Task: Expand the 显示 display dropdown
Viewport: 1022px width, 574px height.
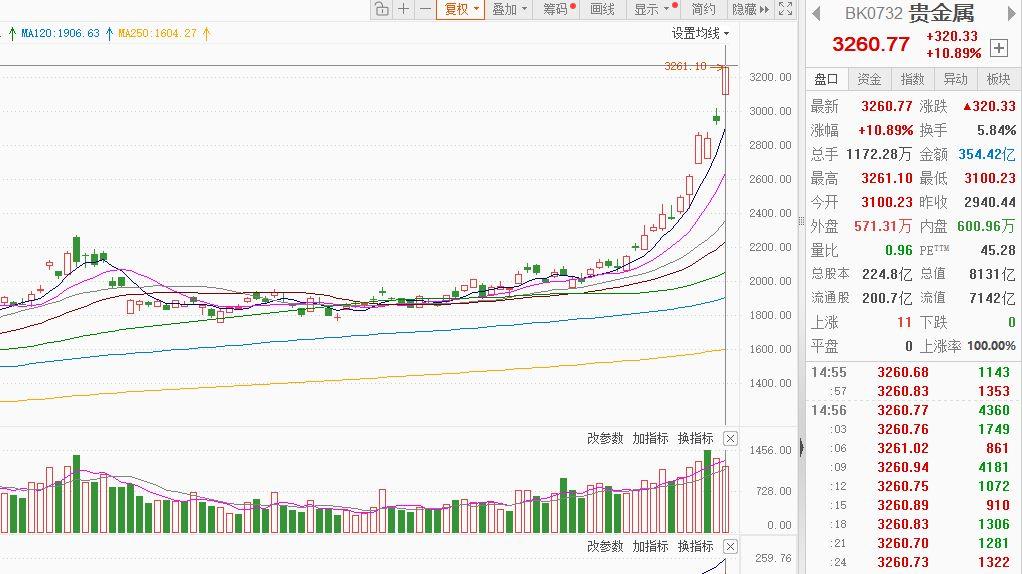Action: (x=654, y=9)
